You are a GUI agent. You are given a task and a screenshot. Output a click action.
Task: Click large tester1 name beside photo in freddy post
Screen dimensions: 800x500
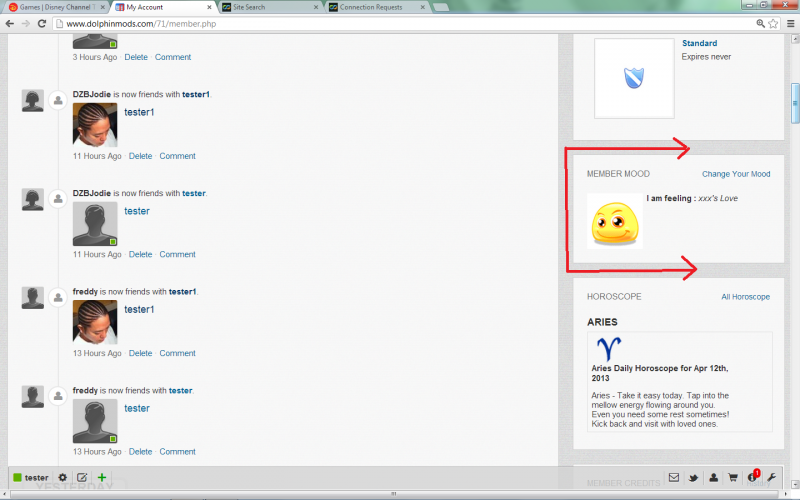pyautogui.click(x=139, y=310)
